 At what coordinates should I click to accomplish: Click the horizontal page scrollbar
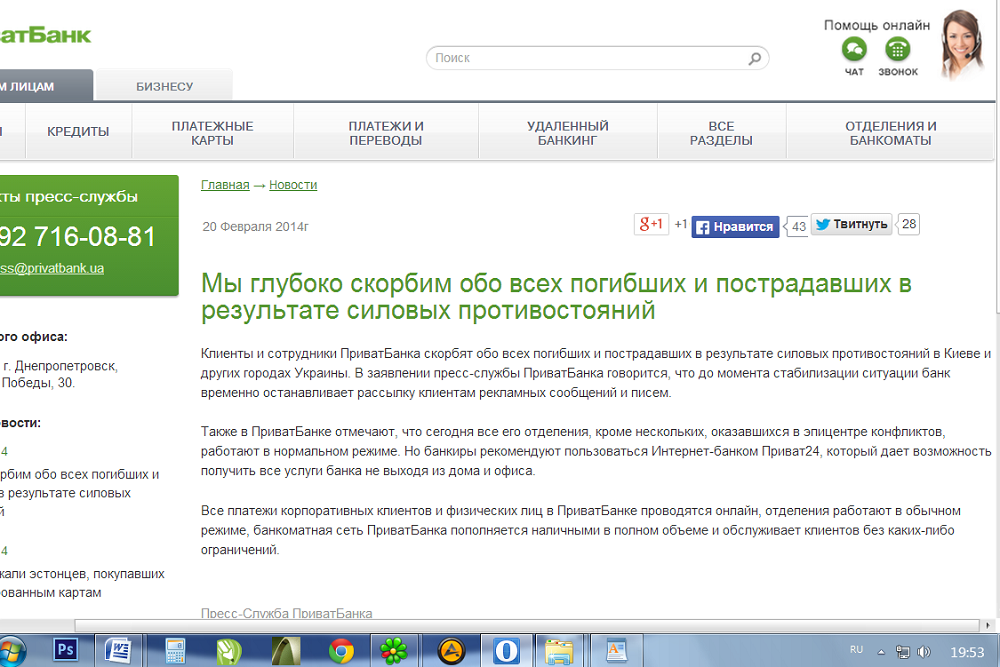click(x=527, y=625)
